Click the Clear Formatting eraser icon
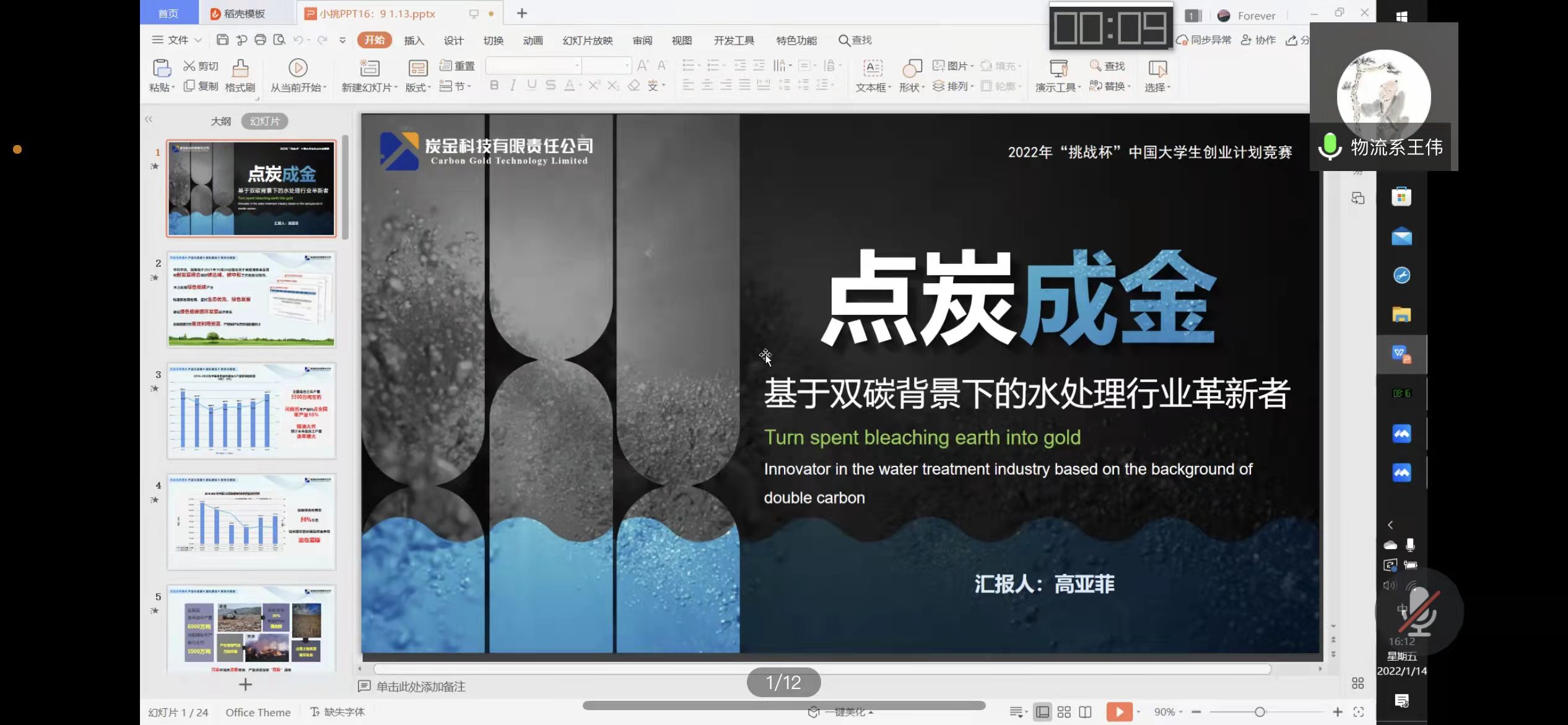Screen dimensions: 1568x725 (x=634, y=86)
